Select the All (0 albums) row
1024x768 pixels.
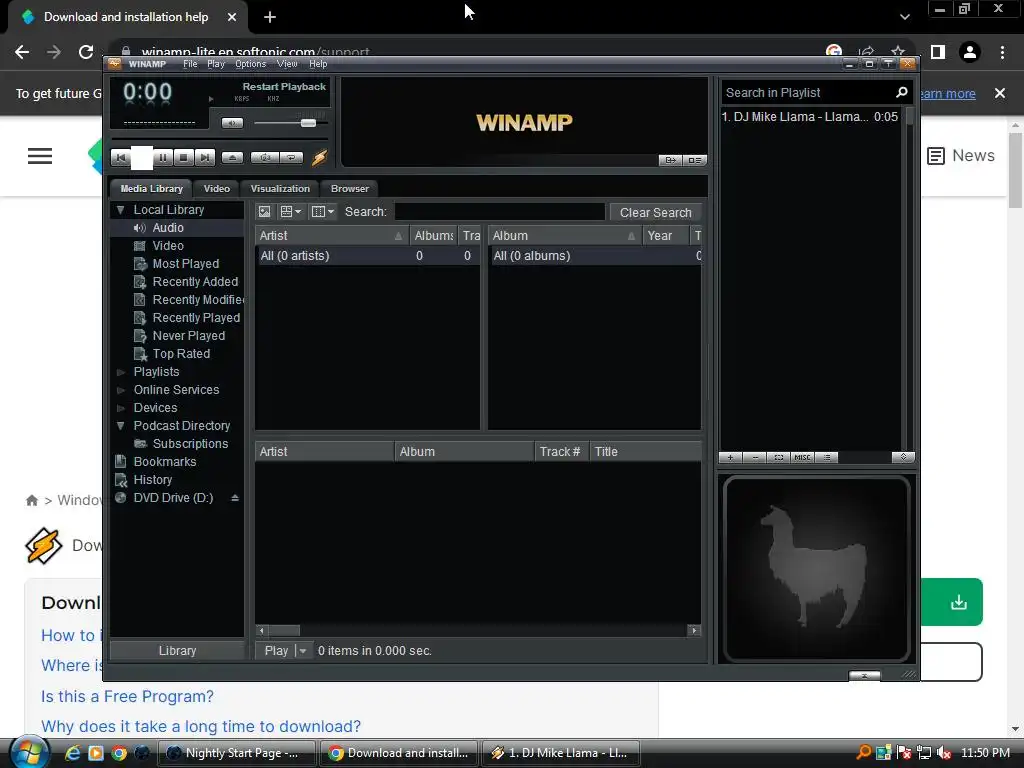(x=595, y=256)
